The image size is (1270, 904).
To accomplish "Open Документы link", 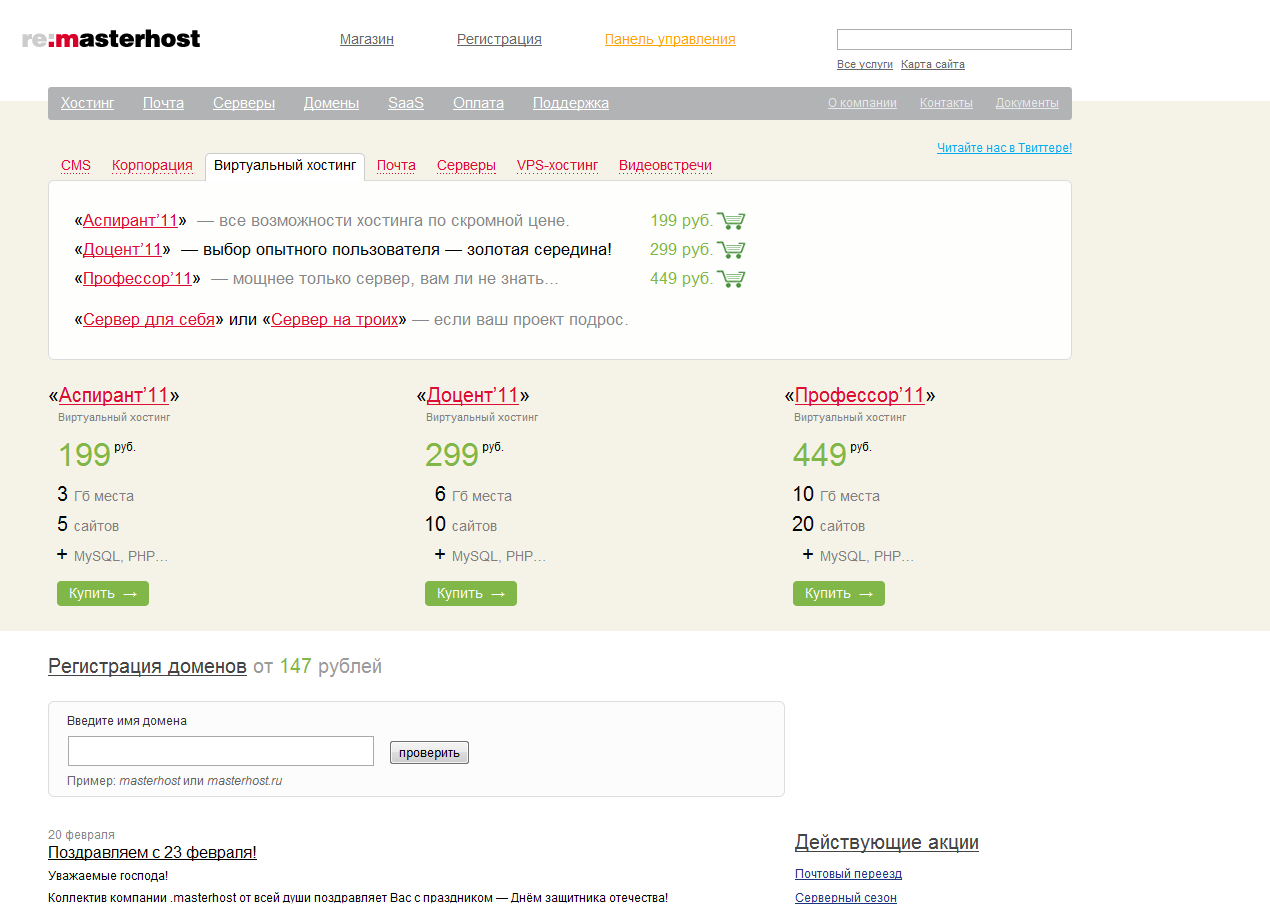I will (x=1027, y=103).
